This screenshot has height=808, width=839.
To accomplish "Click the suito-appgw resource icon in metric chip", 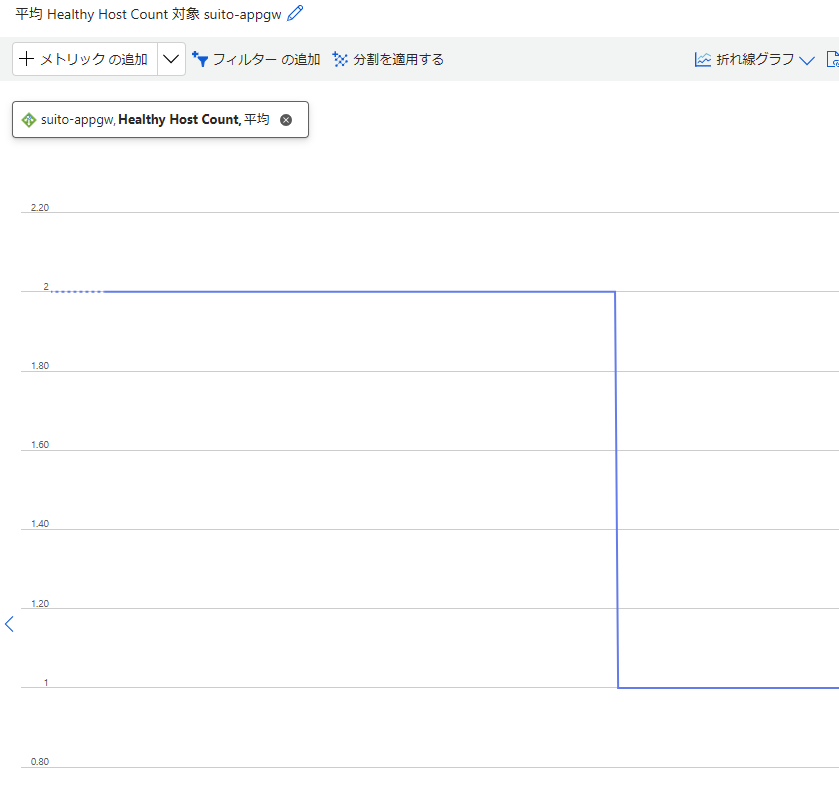I will tap(29, 120).
